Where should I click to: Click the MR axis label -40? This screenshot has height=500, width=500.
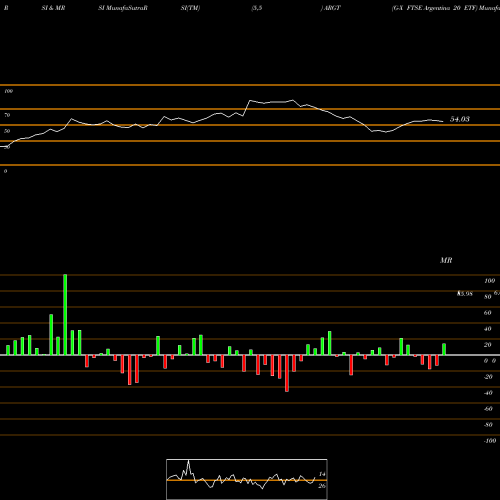point(488,393)
